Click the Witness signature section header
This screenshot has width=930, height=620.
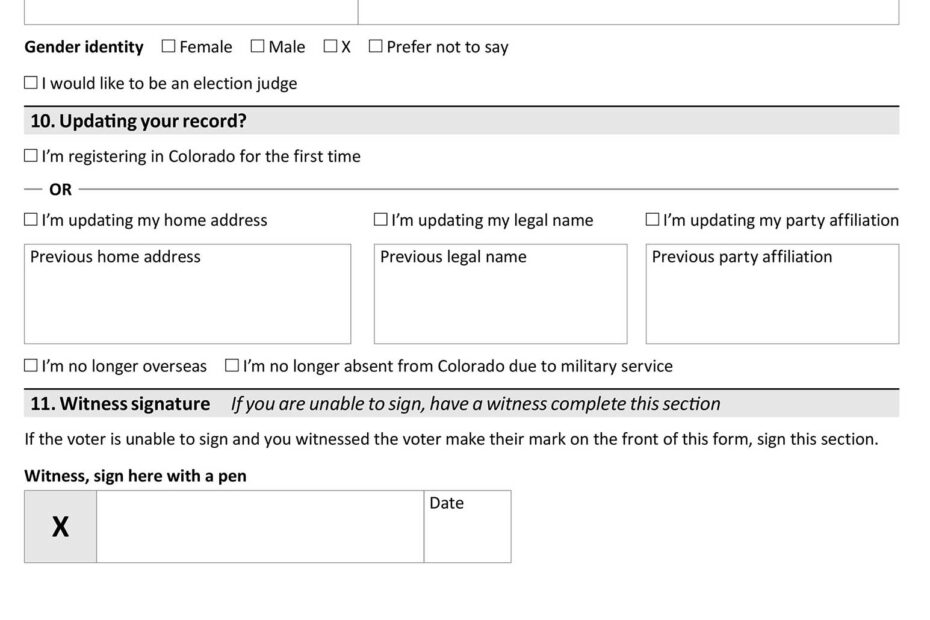tap(120, 403)
